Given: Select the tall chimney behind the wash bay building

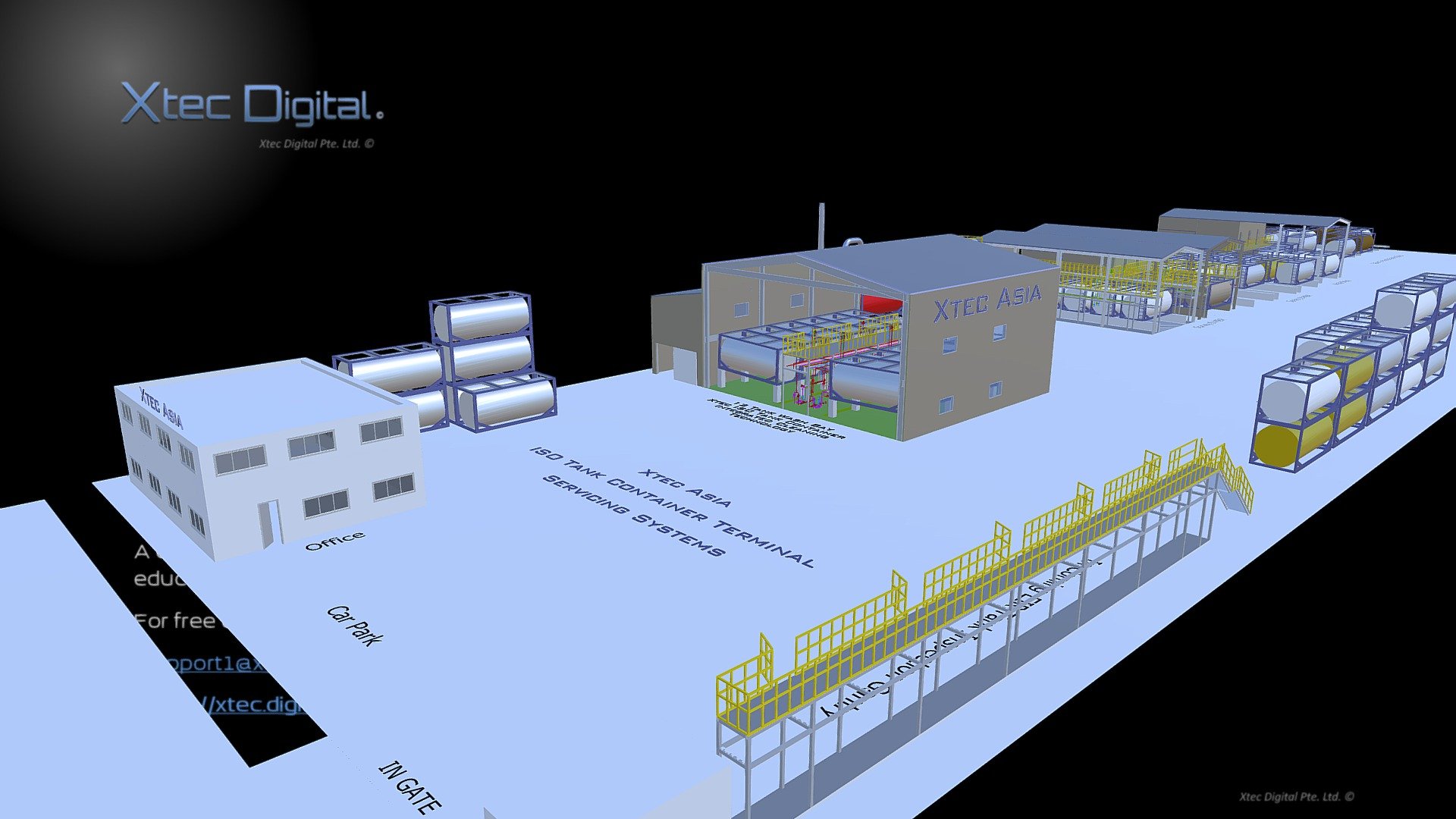Looking at the screenshot, I should (x=821, y=227).
